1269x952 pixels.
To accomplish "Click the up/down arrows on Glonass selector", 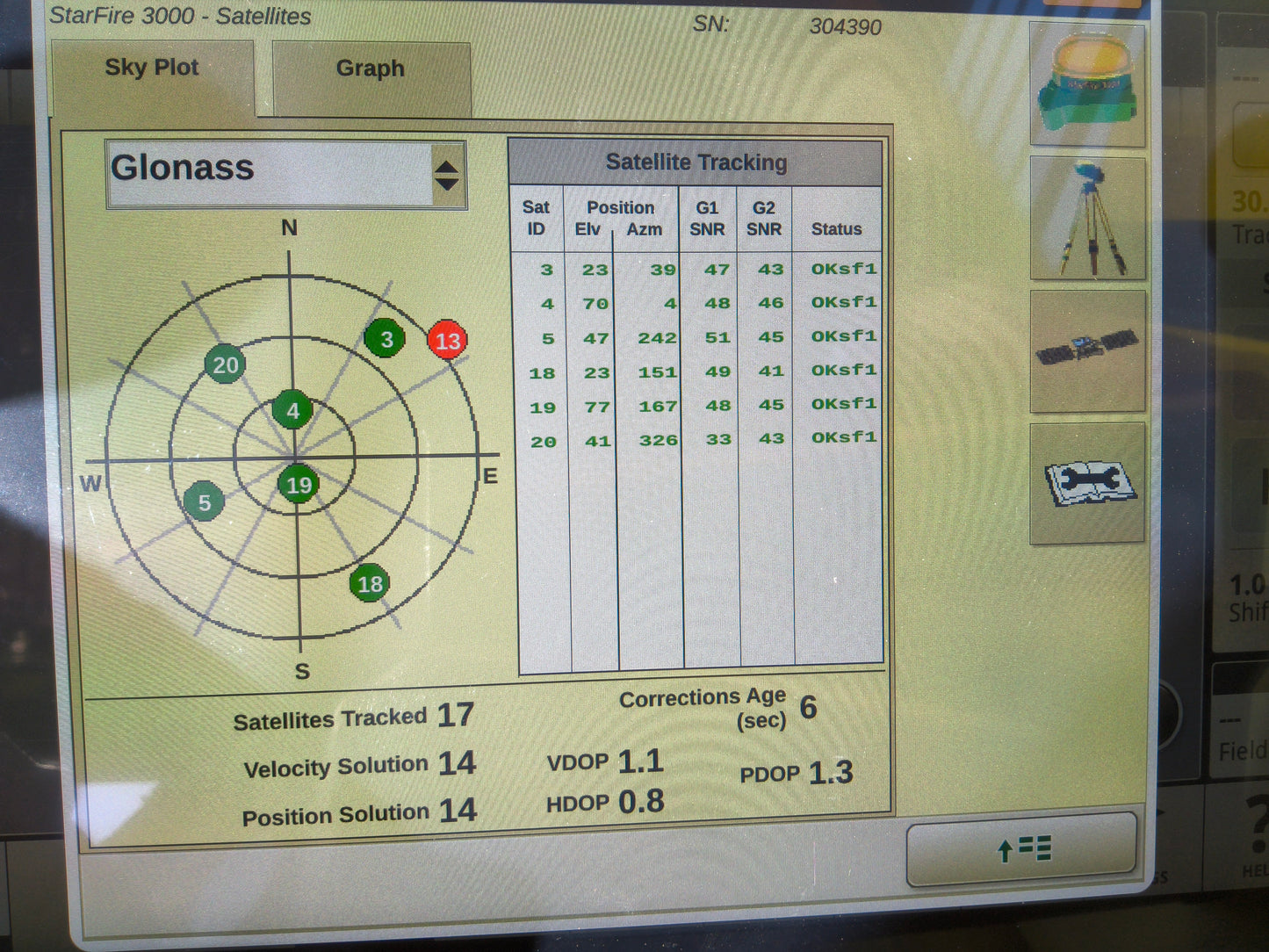I will pos(447,176).
